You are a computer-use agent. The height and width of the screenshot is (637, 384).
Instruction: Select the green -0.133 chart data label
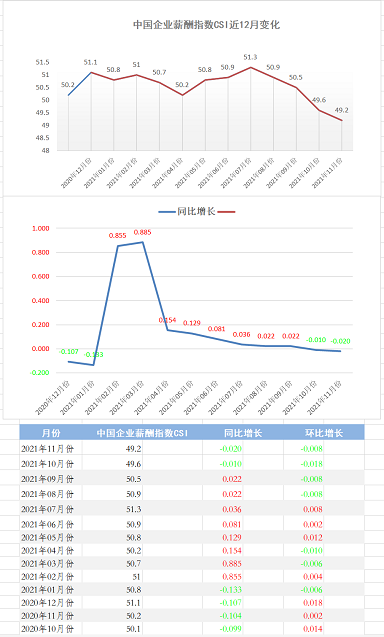93,355
